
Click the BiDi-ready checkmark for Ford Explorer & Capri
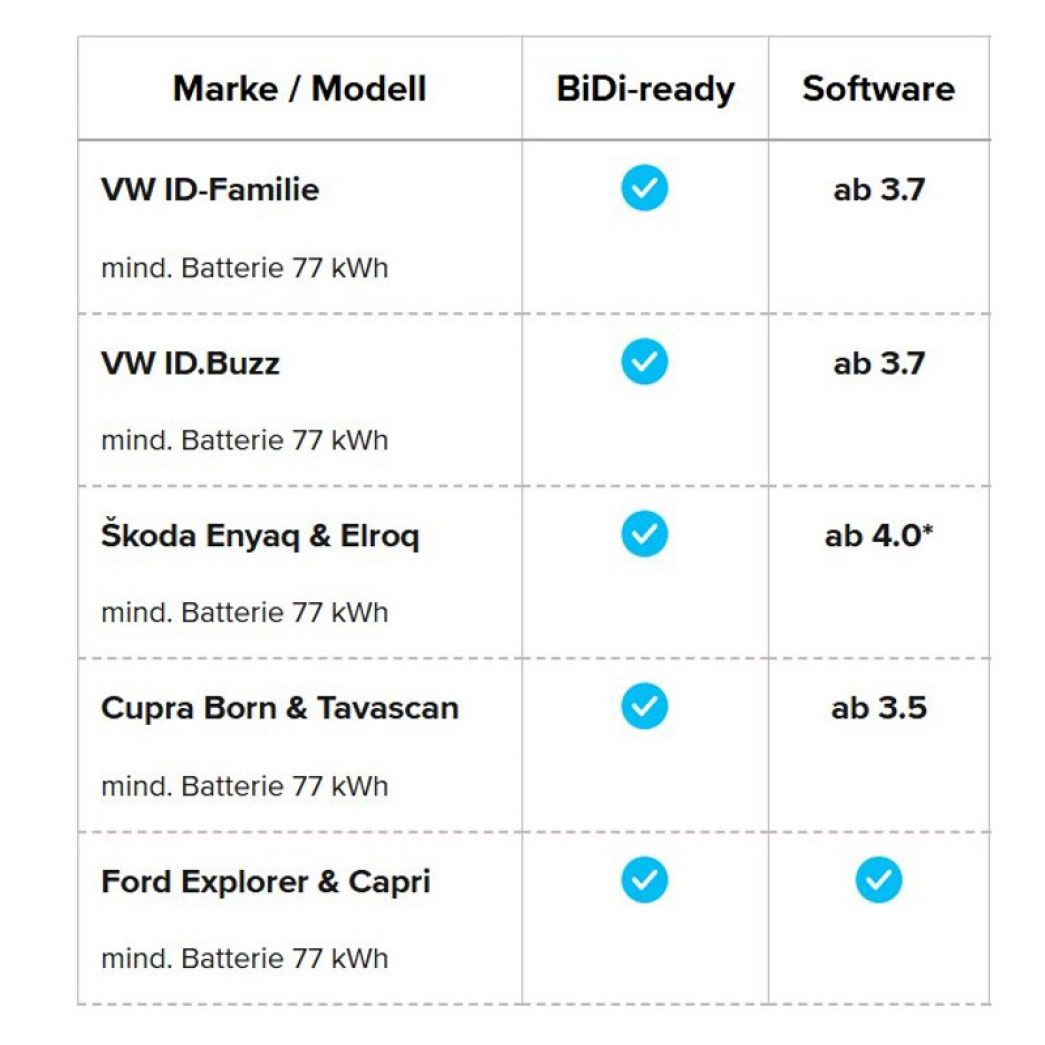[x=644, y=880]
